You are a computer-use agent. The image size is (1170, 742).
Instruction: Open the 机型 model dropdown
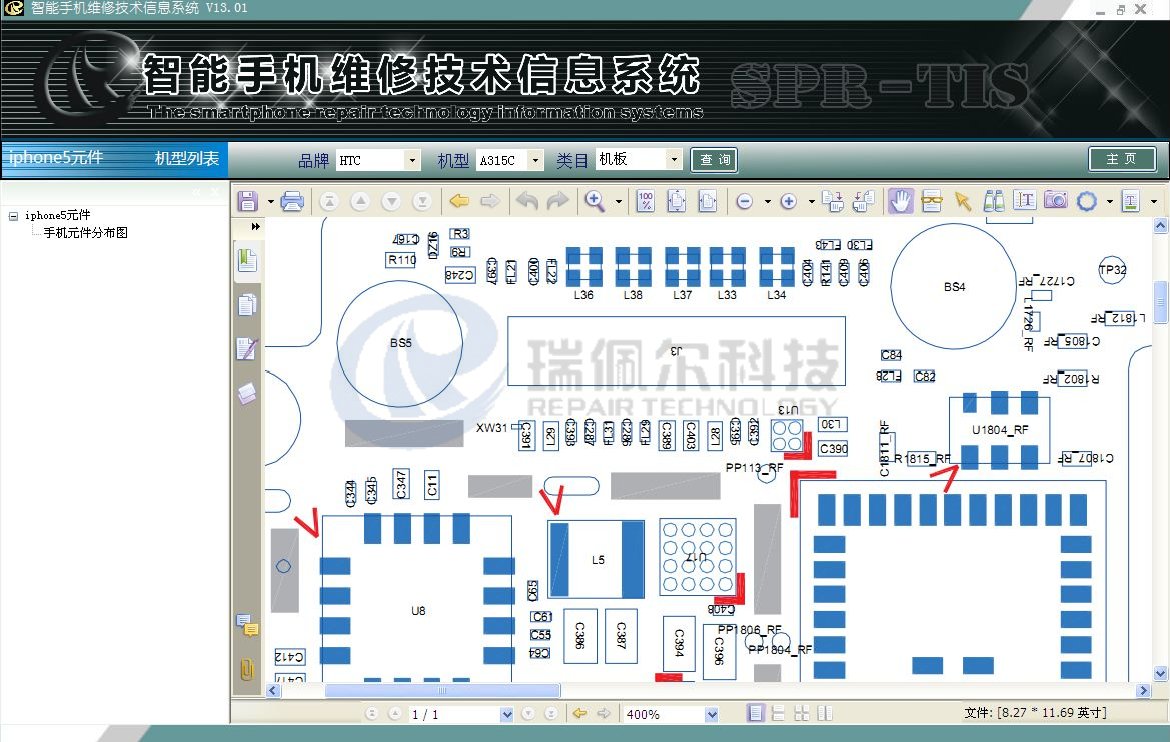pos(536,160)
